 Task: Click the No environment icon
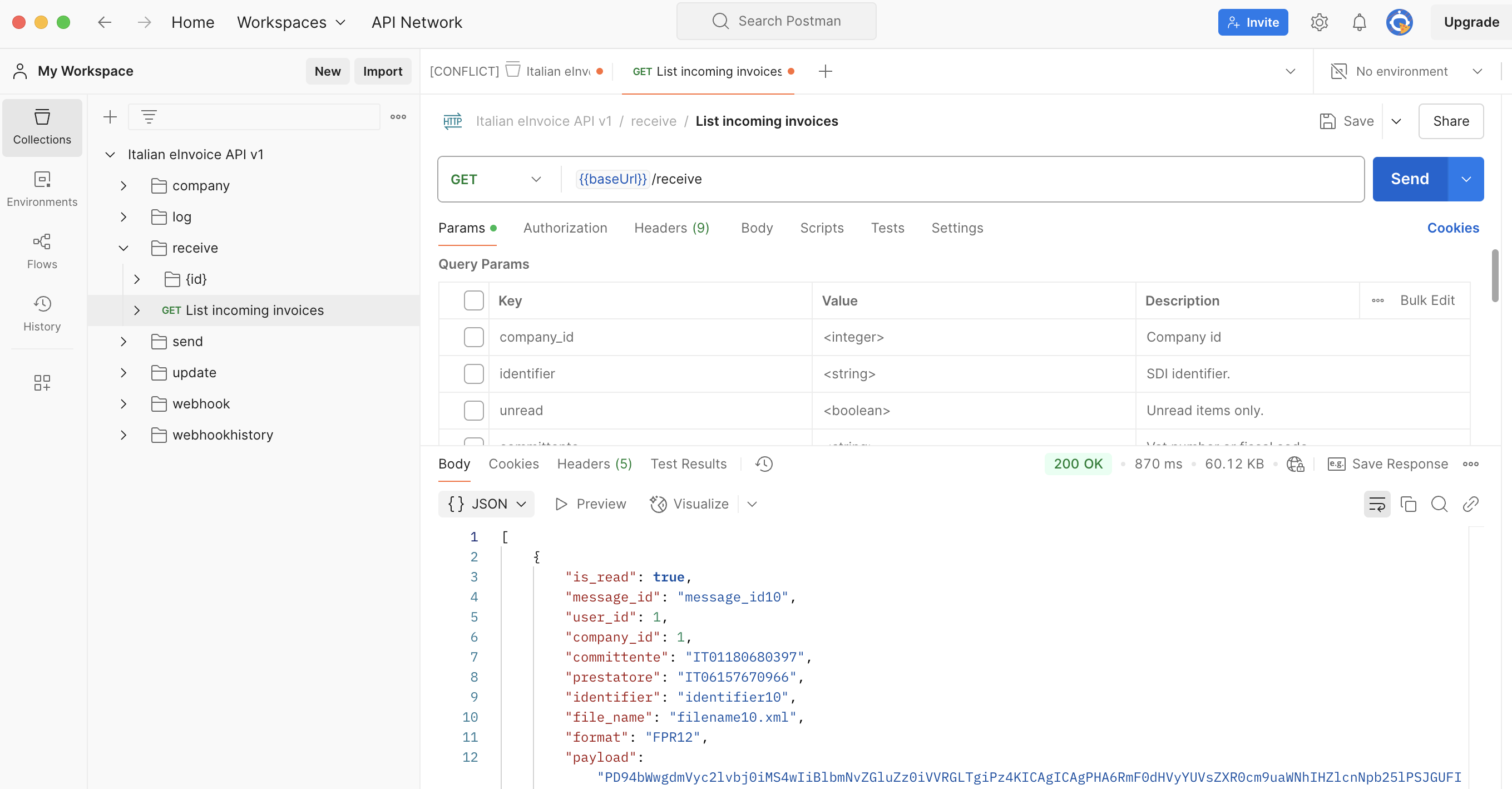click(x=1338, y=71)
